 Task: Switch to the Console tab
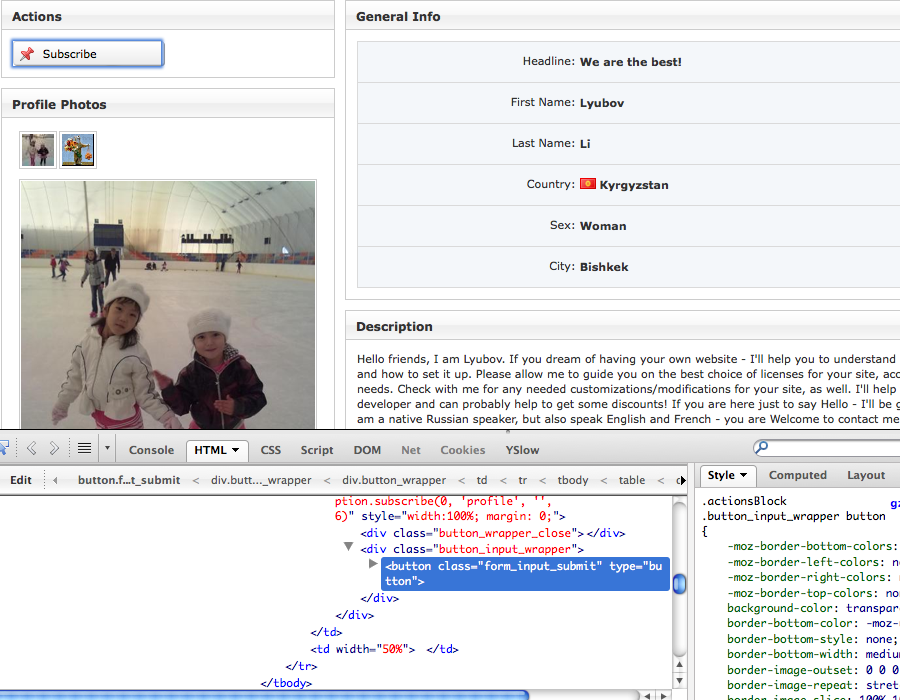[x=151, y=450]
